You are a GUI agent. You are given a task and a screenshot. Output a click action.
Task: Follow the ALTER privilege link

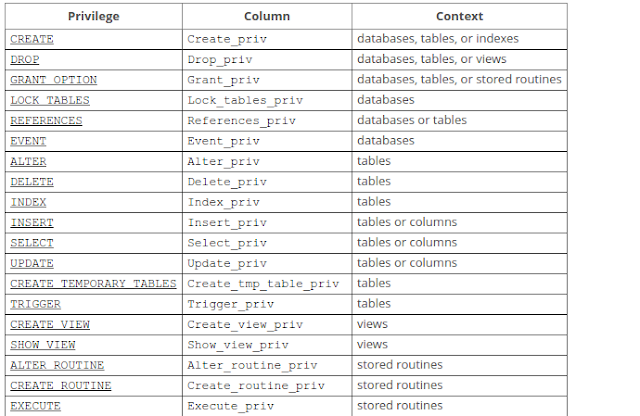click(28, 162)
